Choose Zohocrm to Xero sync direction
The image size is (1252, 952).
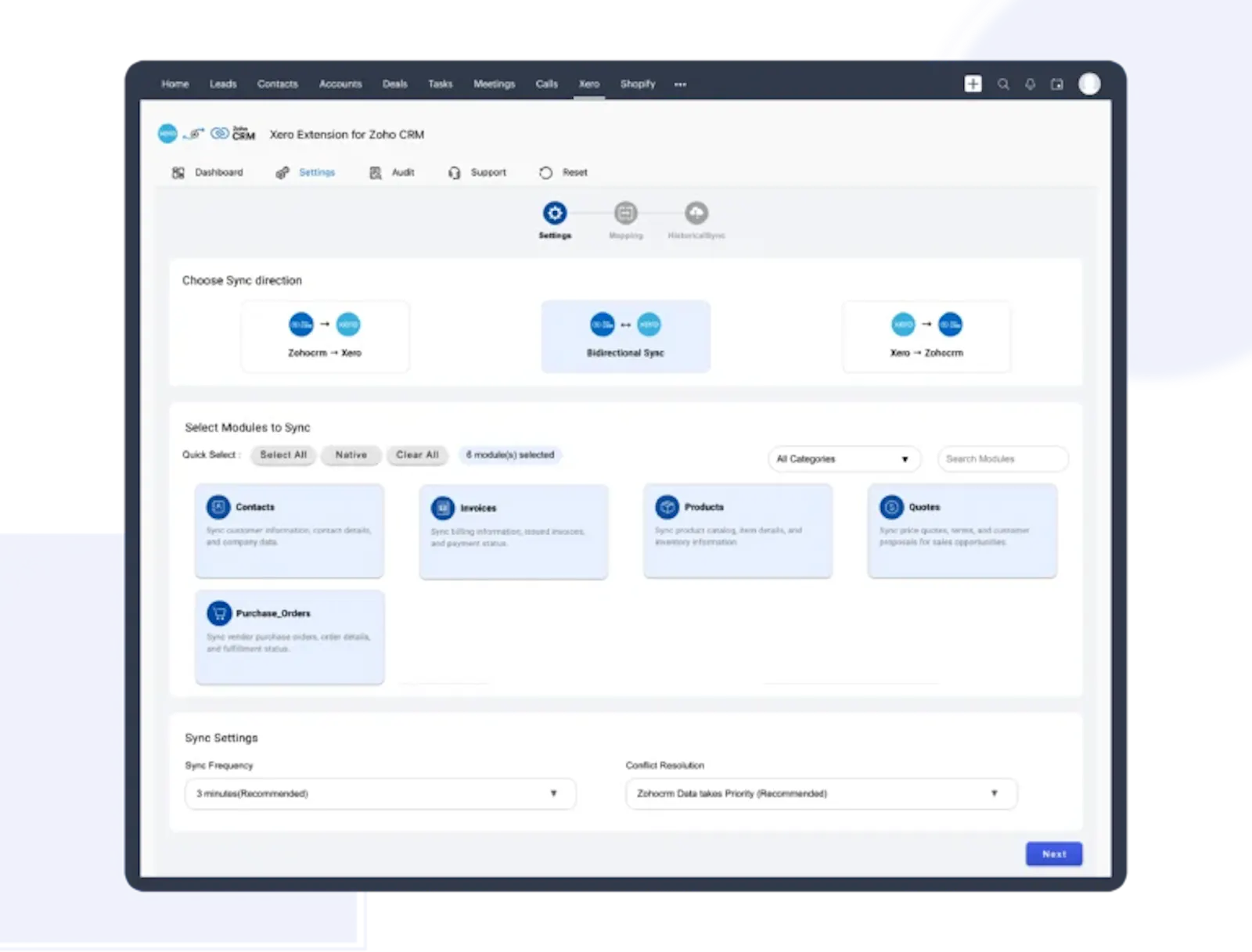325,336
